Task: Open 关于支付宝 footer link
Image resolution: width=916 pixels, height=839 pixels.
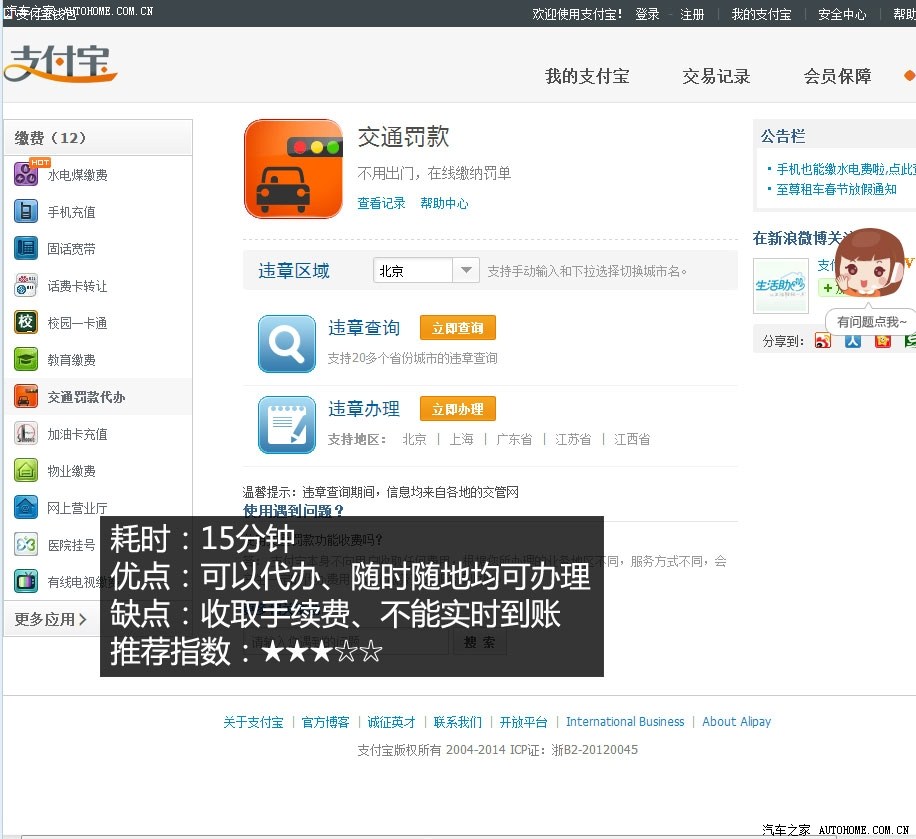Action: [x=253, y=722]
